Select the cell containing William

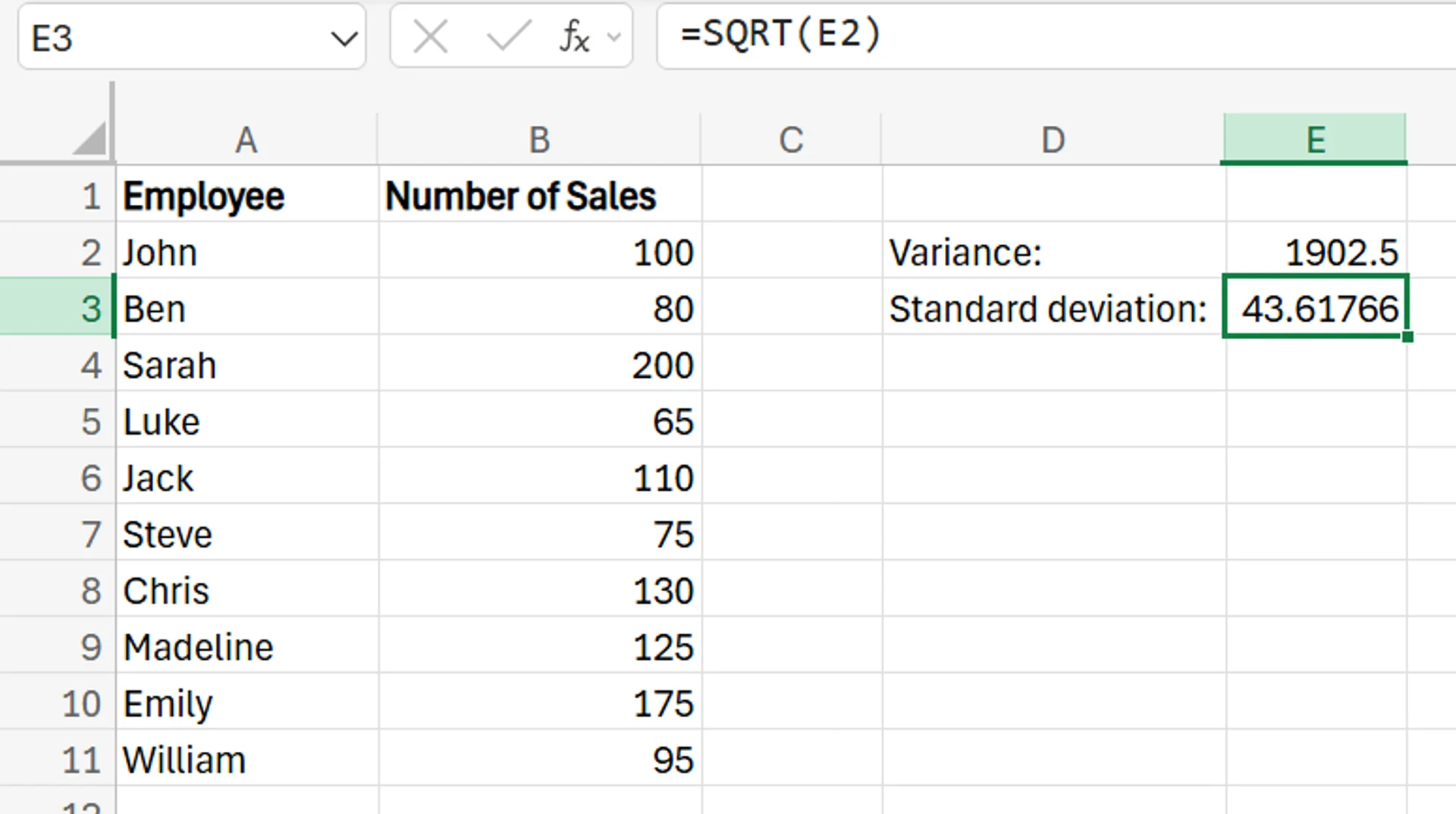coord(247,759)
